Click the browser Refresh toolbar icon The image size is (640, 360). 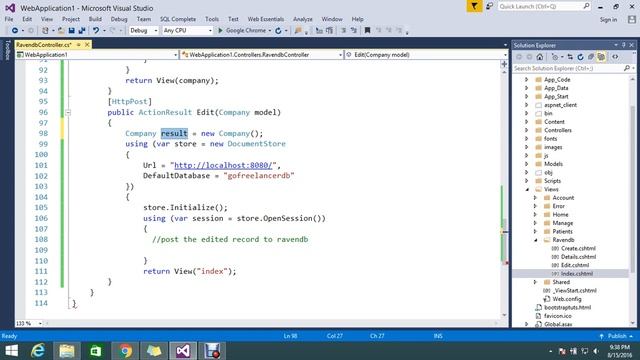(278, 31)
